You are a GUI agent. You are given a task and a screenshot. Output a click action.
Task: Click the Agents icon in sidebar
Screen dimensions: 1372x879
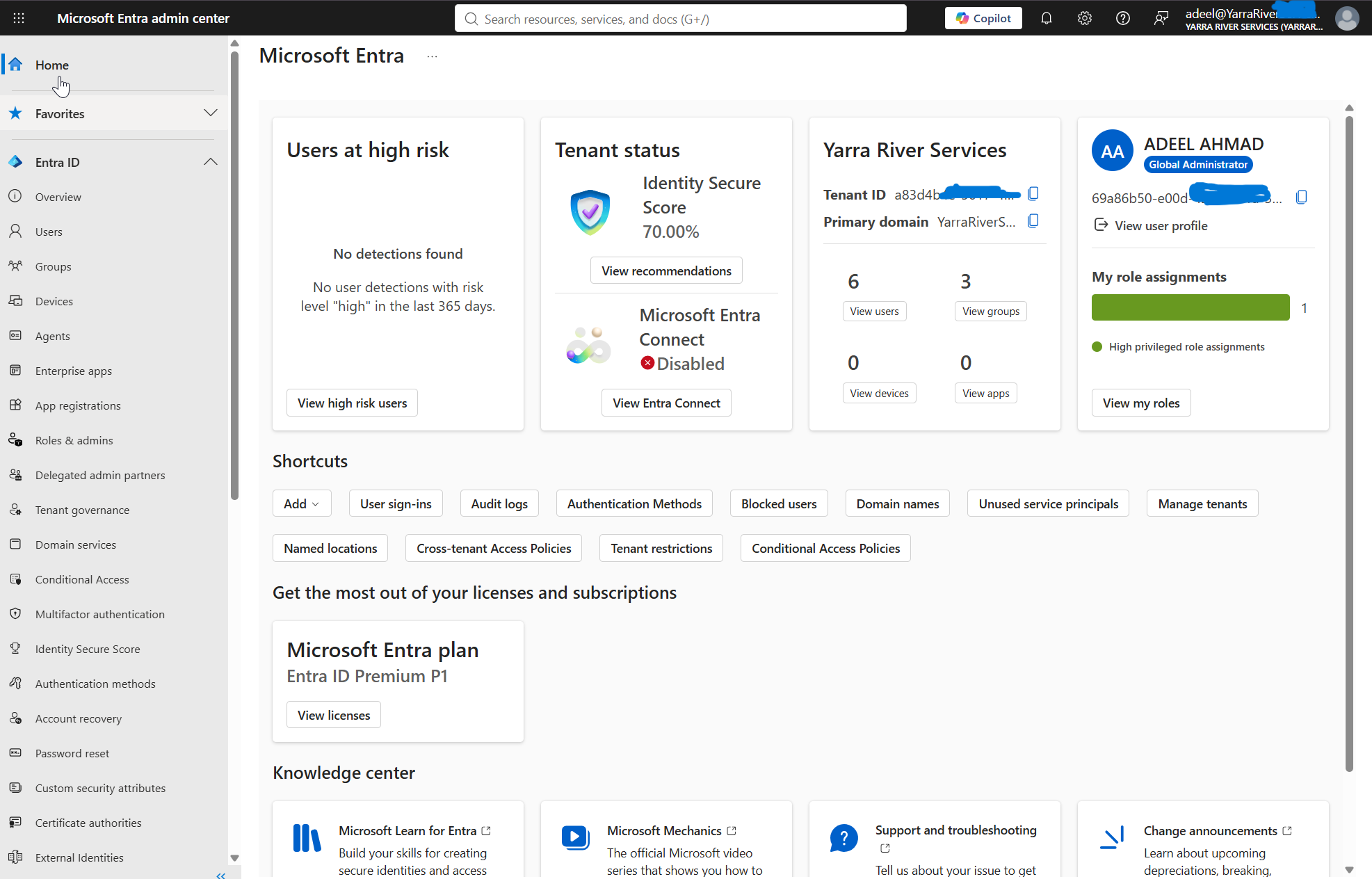click(x=15, y=335)
